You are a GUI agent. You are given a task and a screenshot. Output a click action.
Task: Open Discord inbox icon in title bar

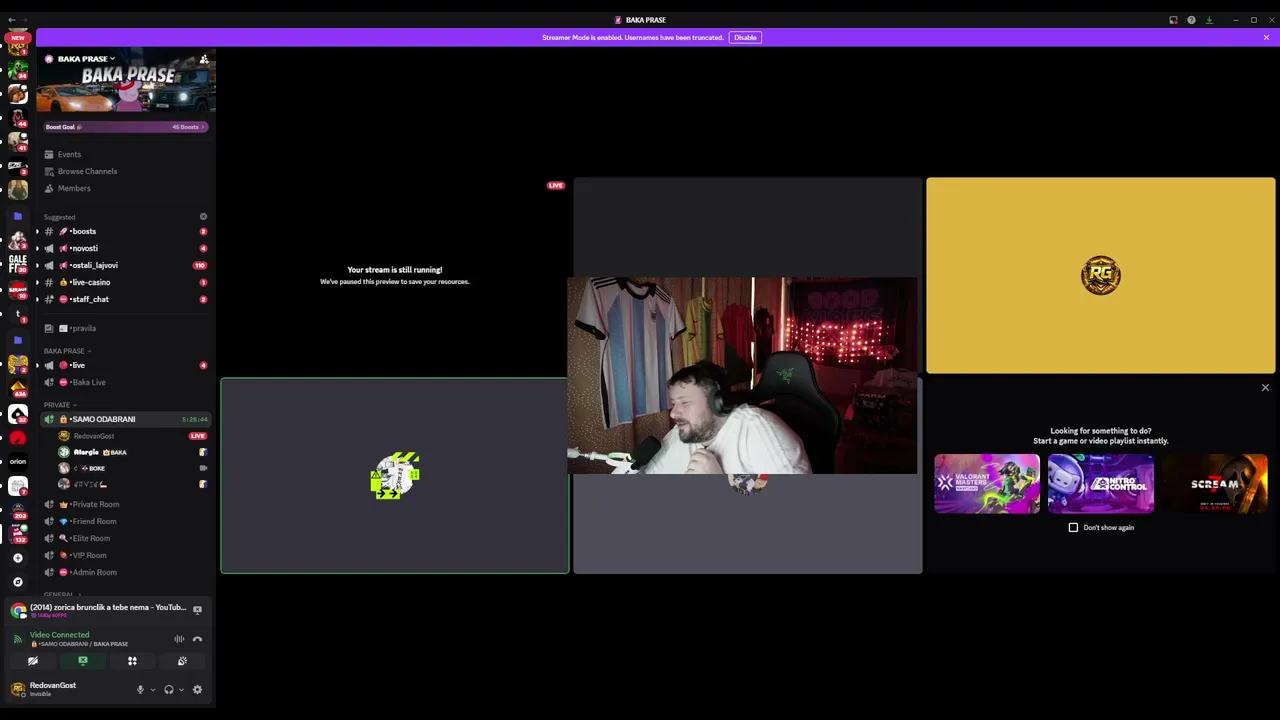1173,20
